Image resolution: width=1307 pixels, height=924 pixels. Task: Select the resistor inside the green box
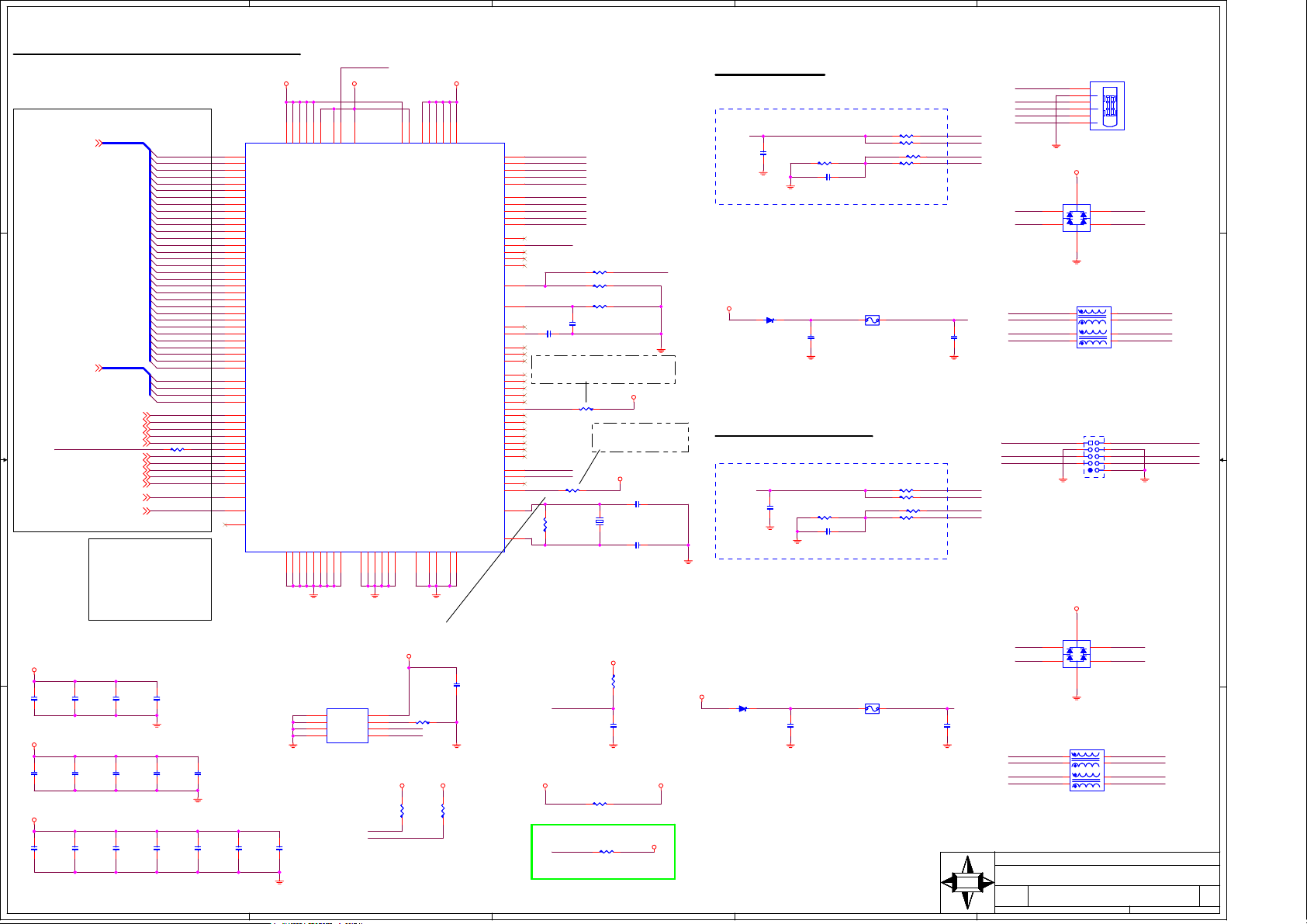pyautogui.click(x=607, y=852)
